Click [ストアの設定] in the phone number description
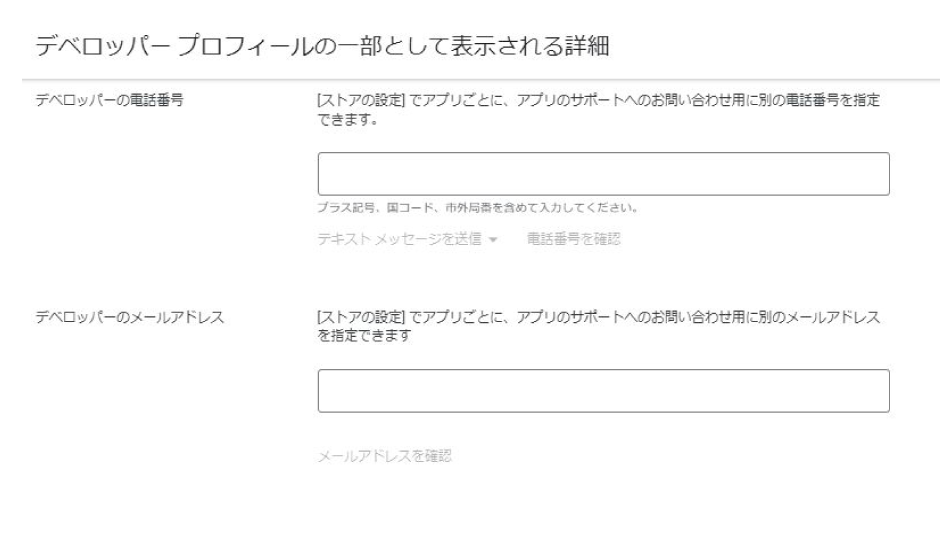The width and height of the screenshot is (940, 540). (352, 101)
